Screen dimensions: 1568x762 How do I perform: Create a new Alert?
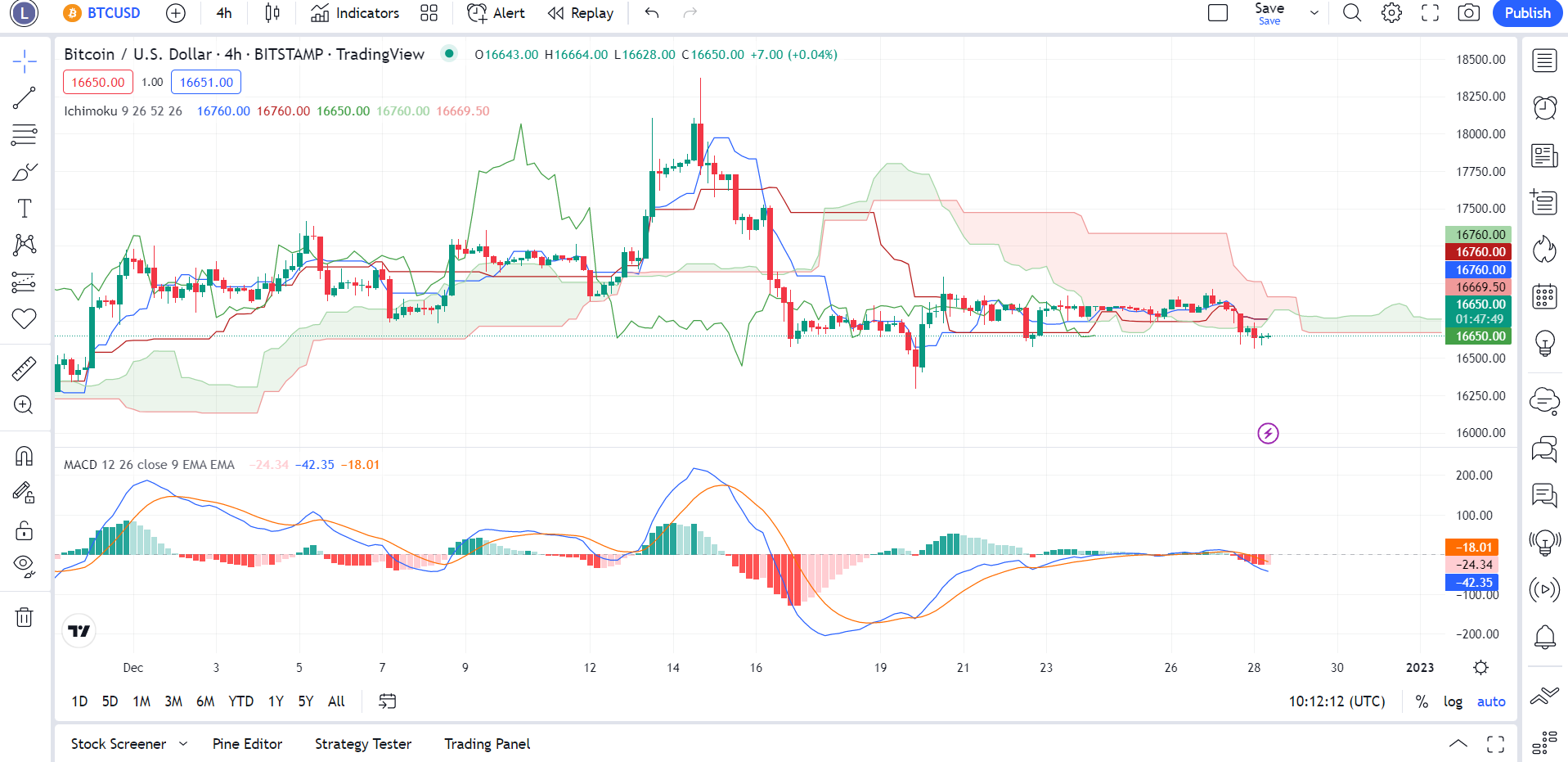point(496,13)
